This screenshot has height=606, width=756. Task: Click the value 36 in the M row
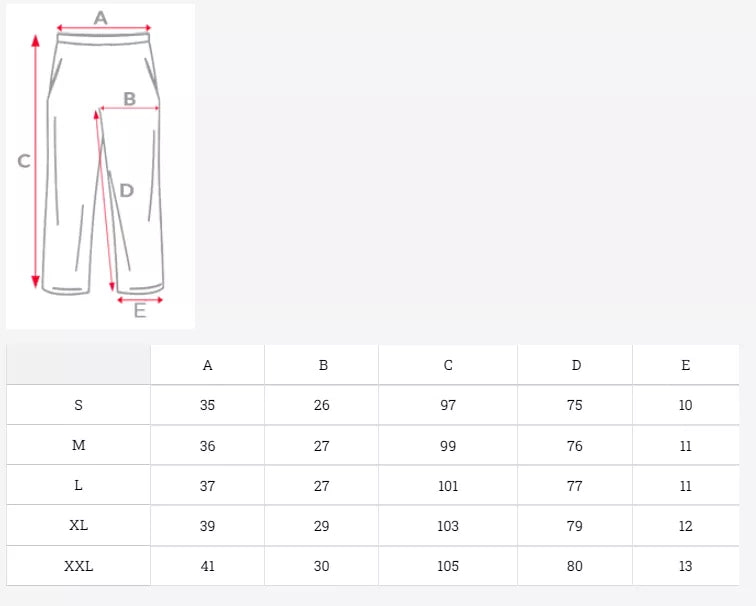[207, 446]
